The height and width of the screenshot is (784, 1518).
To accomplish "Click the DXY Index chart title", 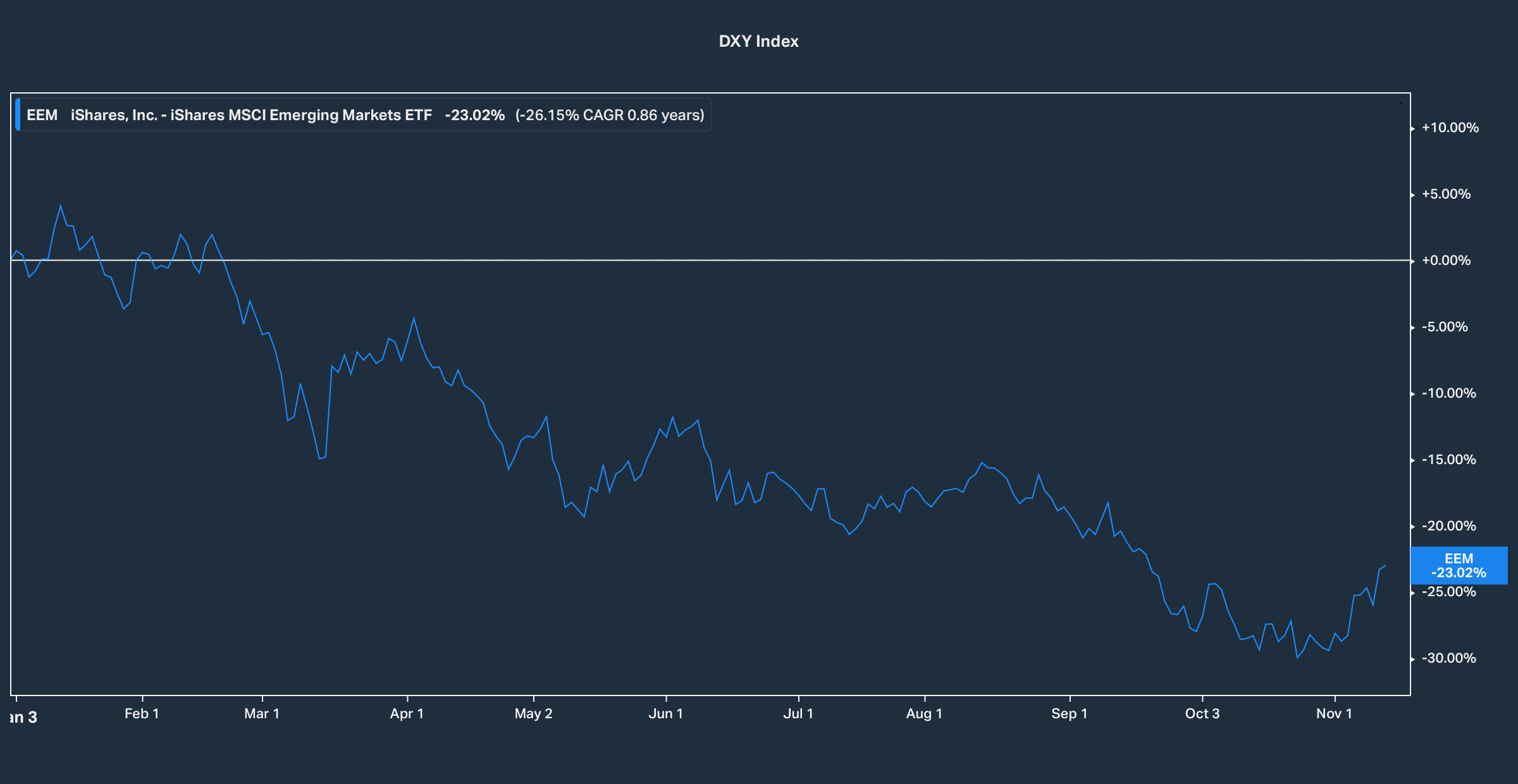I will [758, 41].
